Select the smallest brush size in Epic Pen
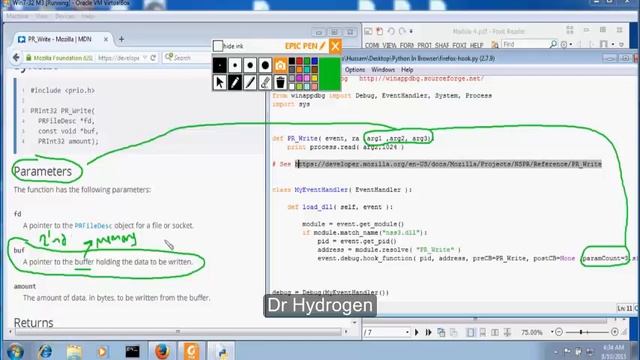The image size is (640, 360). coord(220,65)
